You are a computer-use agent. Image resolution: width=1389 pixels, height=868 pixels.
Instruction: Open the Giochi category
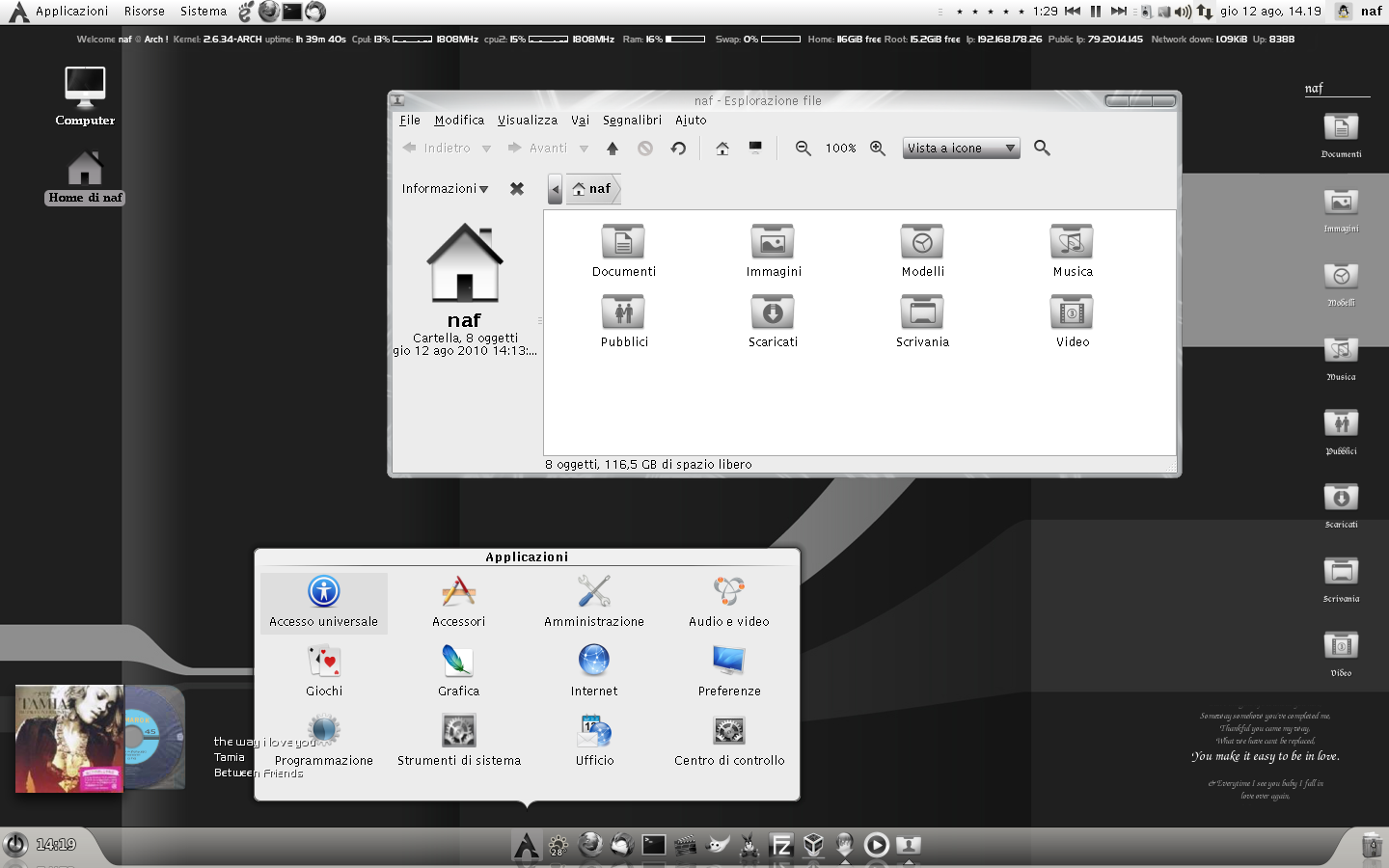(x=324, y=672)
